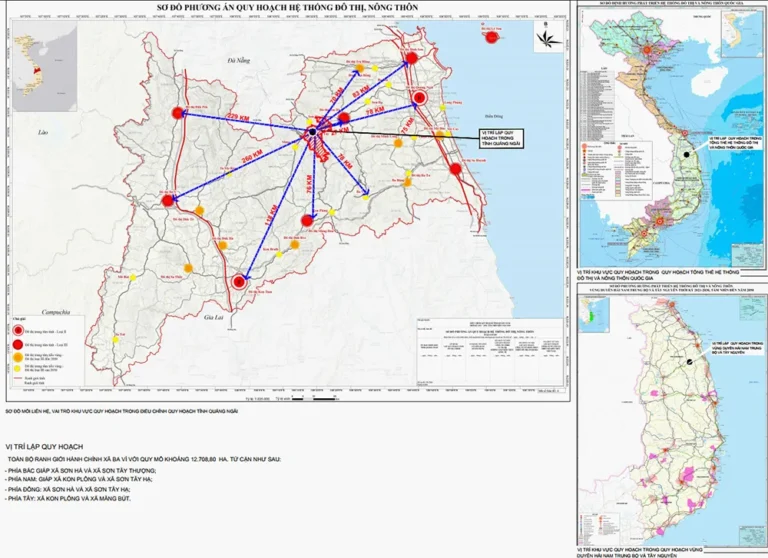This screenshot has height=558, width=768.
Task: Click the heading 'VỊ TRÍ LẬP QUY HOẠCH'
Action: (x=45, y=447)
